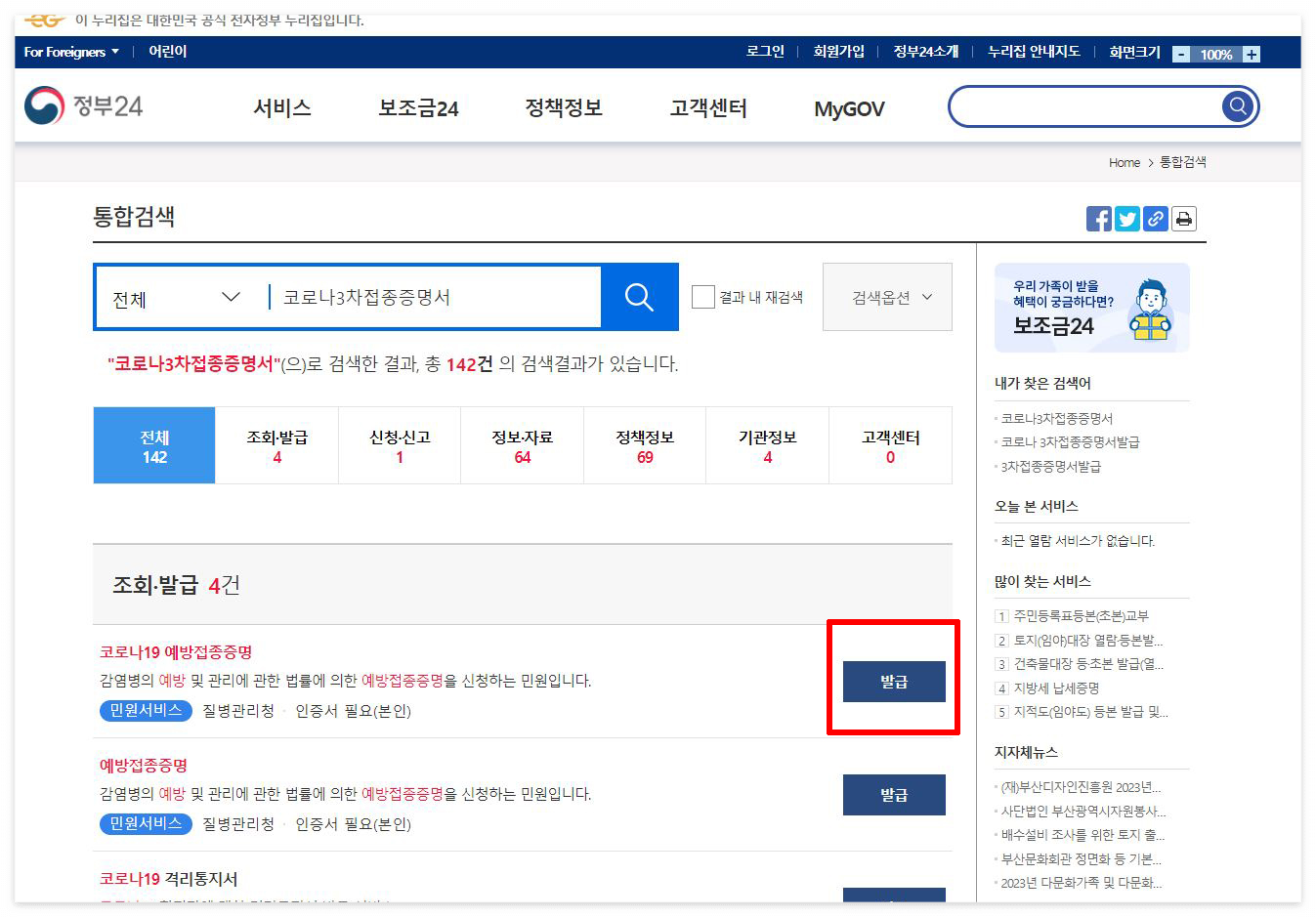Screen dimensions: 1316x917
Task: Click Home breadcrumb link
Action: [x=1125, y=163]
